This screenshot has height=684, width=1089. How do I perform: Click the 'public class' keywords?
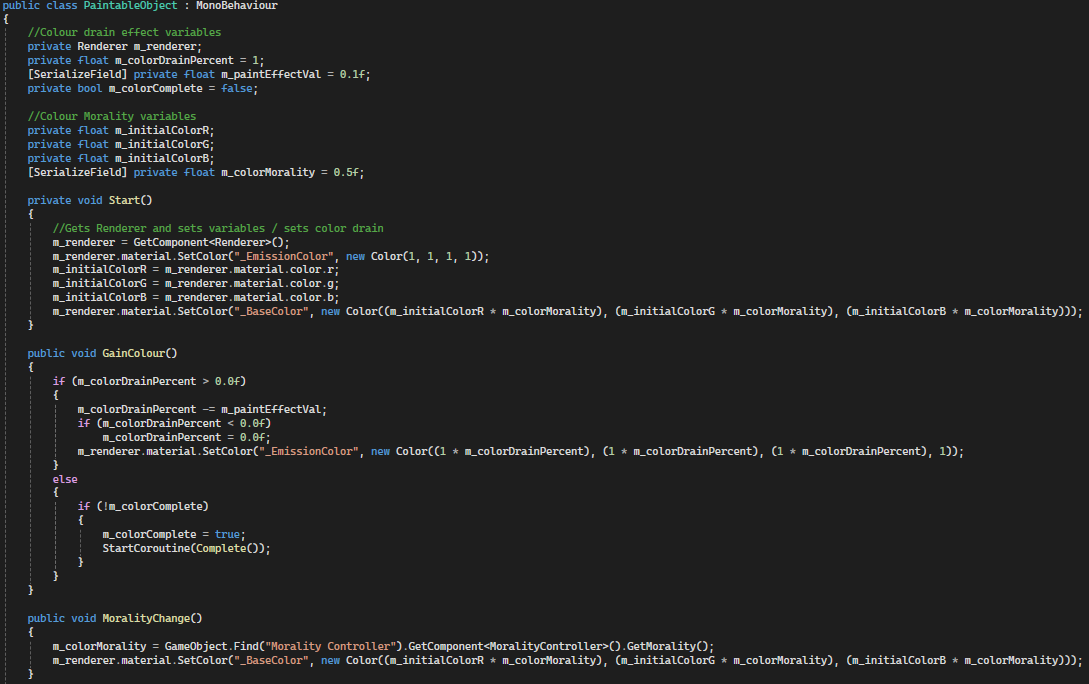coord(40,6)
